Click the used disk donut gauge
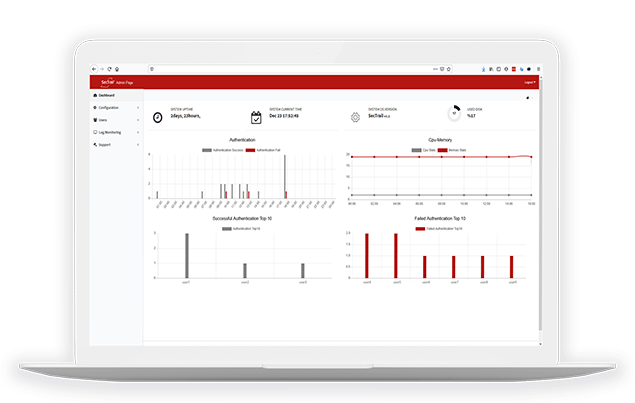 coord(453,115)
